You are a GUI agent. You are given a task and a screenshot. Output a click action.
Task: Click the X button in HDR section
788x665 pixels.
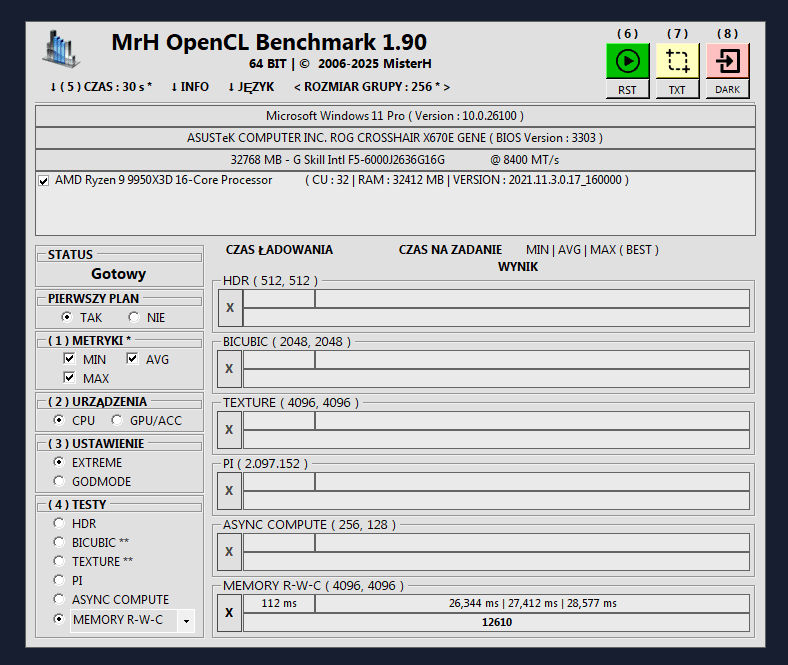230,308
